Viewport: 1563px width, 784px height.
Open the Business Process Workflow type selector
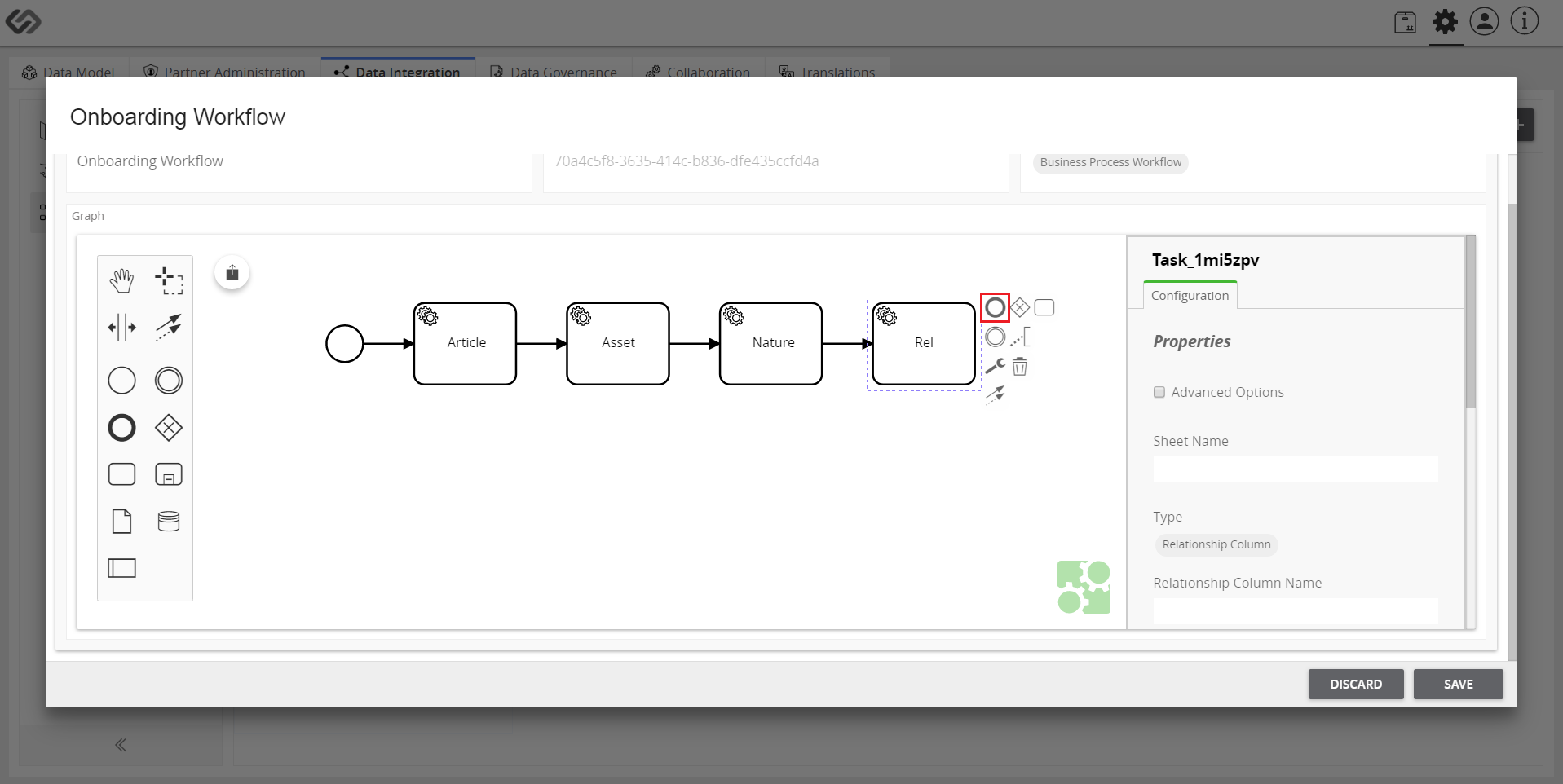pos(1110,162)
